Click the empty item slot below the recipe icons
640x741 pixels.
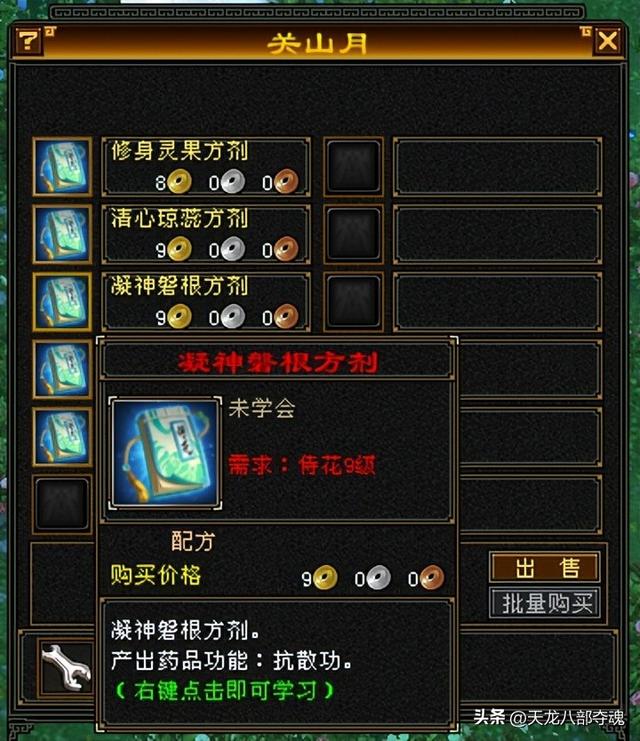[62, 504]
